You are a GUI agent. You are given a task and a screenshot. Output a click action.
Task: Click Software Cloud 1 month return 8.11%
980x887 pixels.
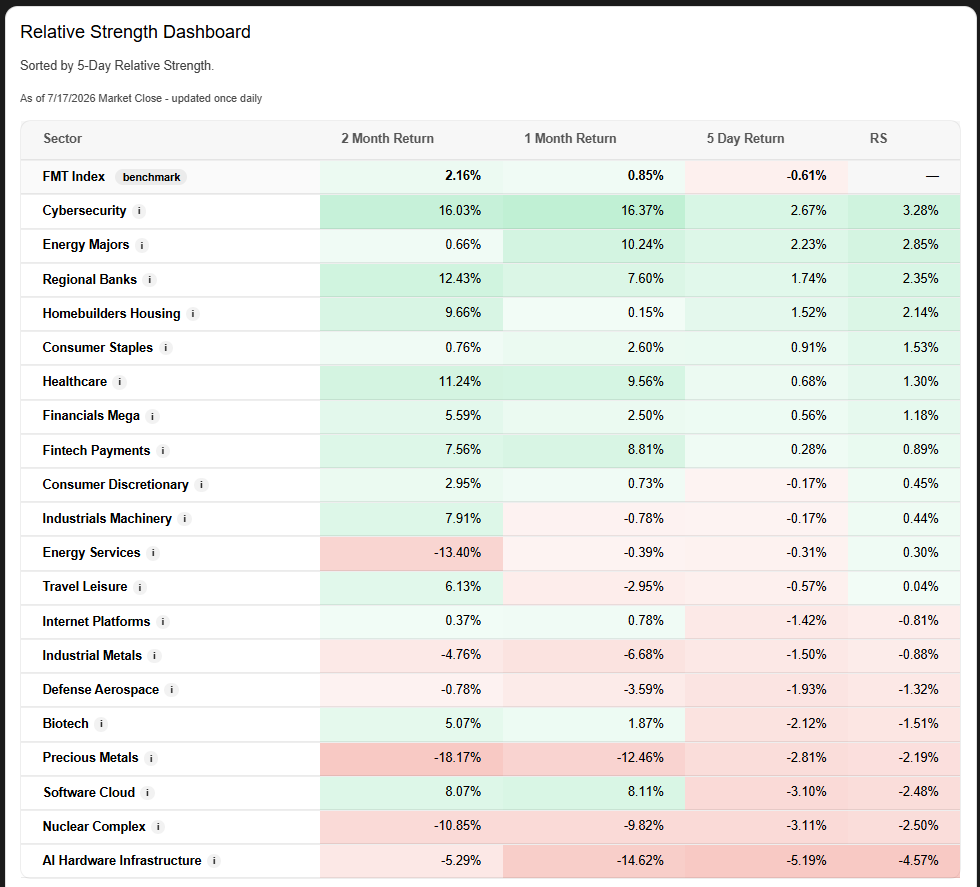tap(646, 792)
